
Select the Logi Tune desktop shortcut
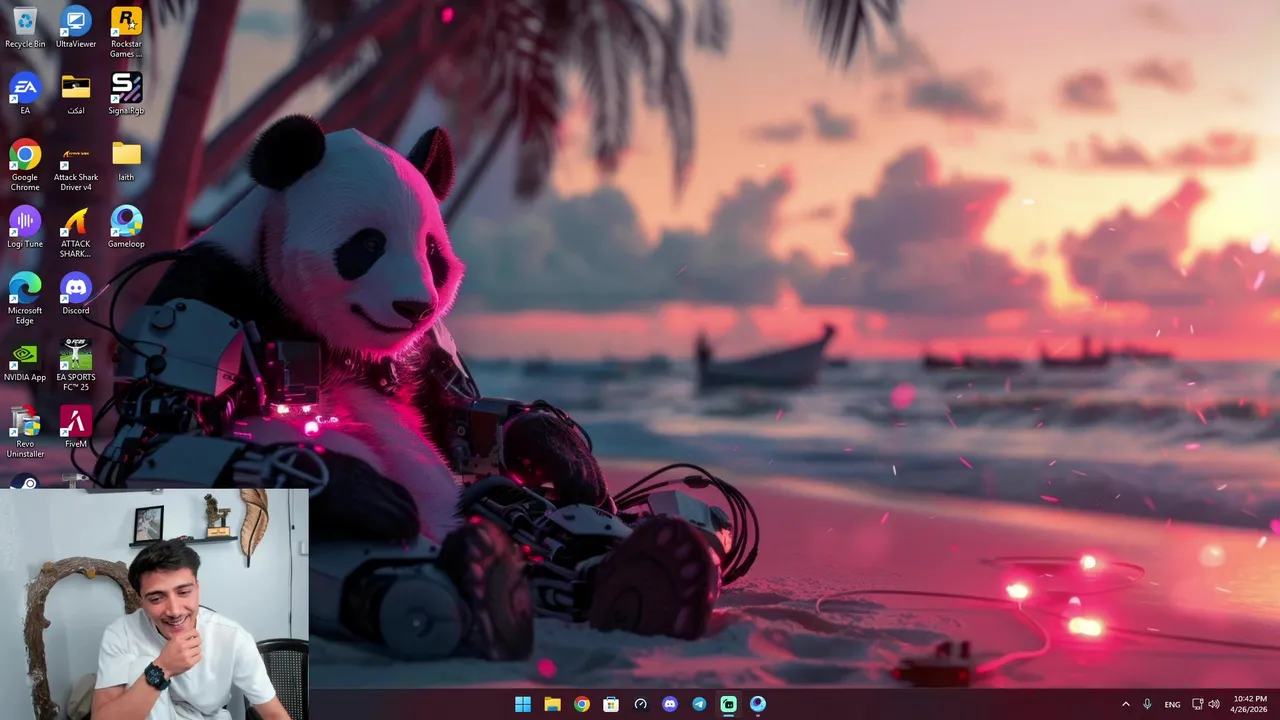pos(25,228)
